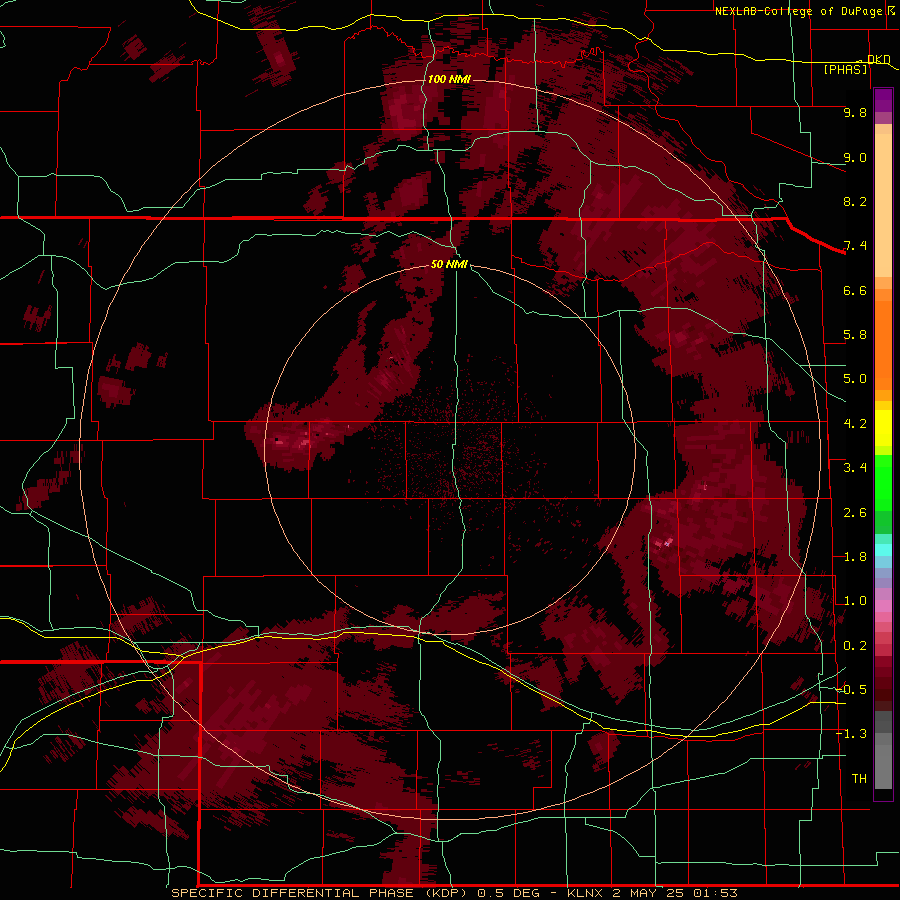
Task: Click the bright green segment of the color bar
Action: point(883,483)
